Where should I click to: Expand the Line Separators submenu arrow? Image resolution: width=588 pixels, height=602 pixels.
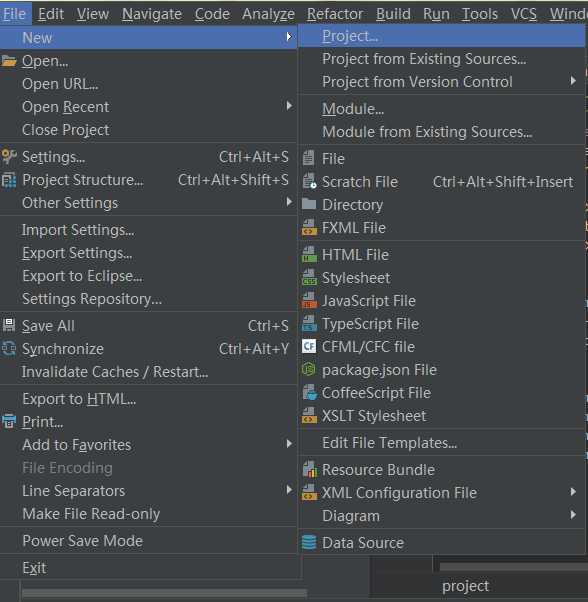(289, 490)
